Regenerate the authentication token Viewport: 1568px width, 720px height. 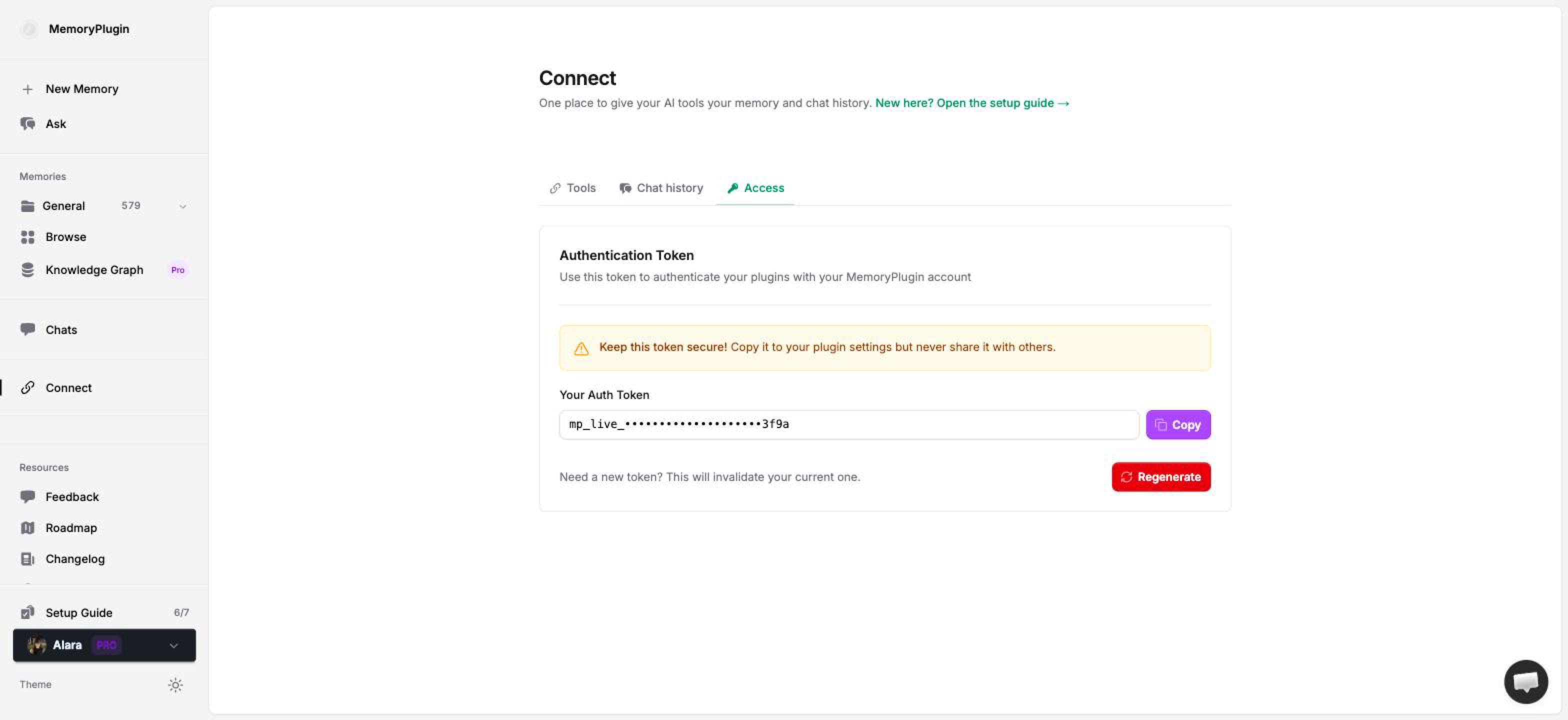(x=1161, y=476)
